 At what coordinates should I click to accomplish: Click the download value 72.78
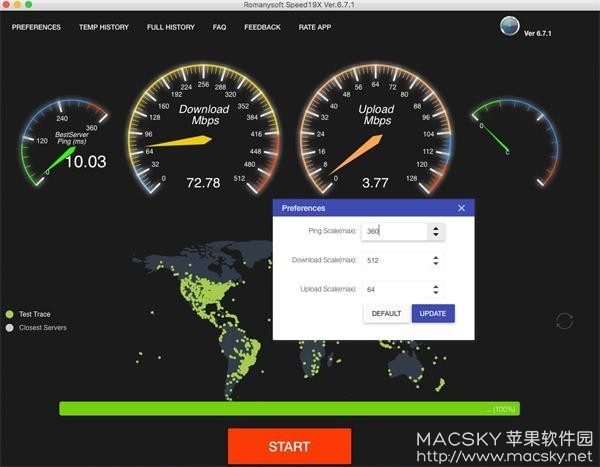point(203,183)
